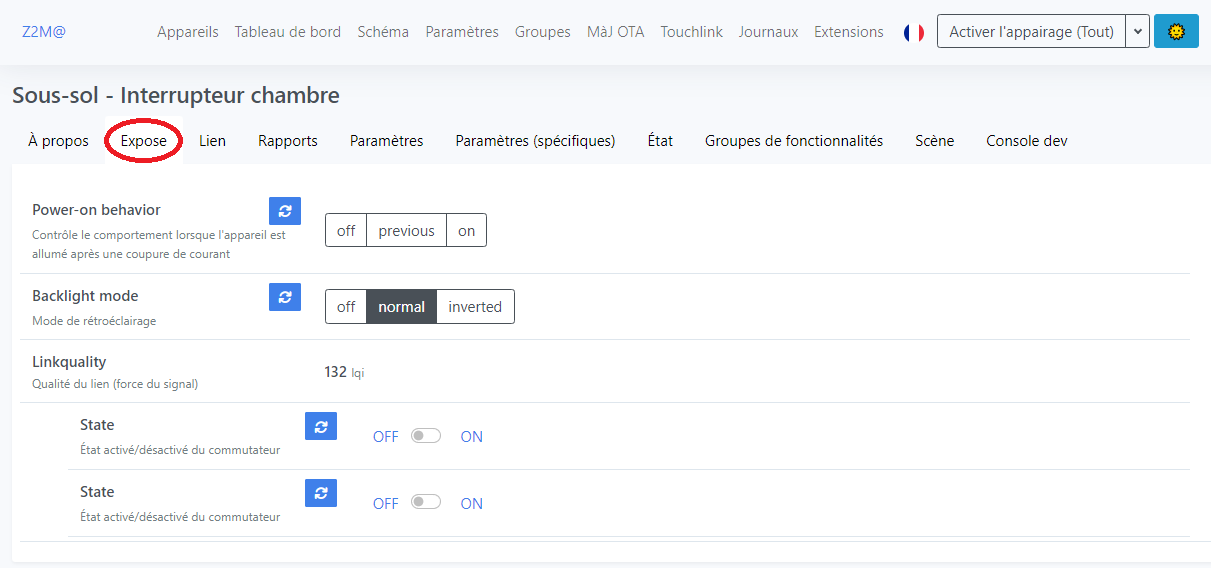Image resolution: width=1211 pixels, height=568 pixels.
Task: Open the Schéma page
Action: click(x=383, y=32)
